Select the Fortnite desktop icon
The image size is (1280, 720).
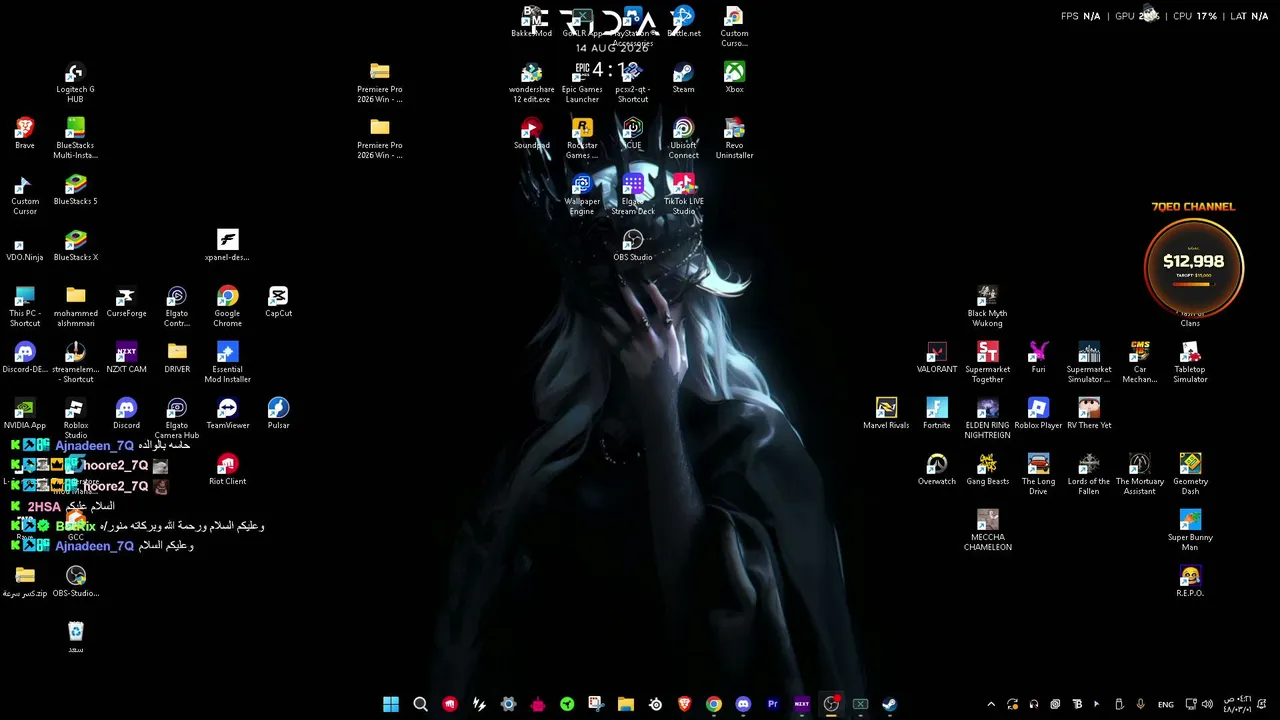[x=937, y=414]
